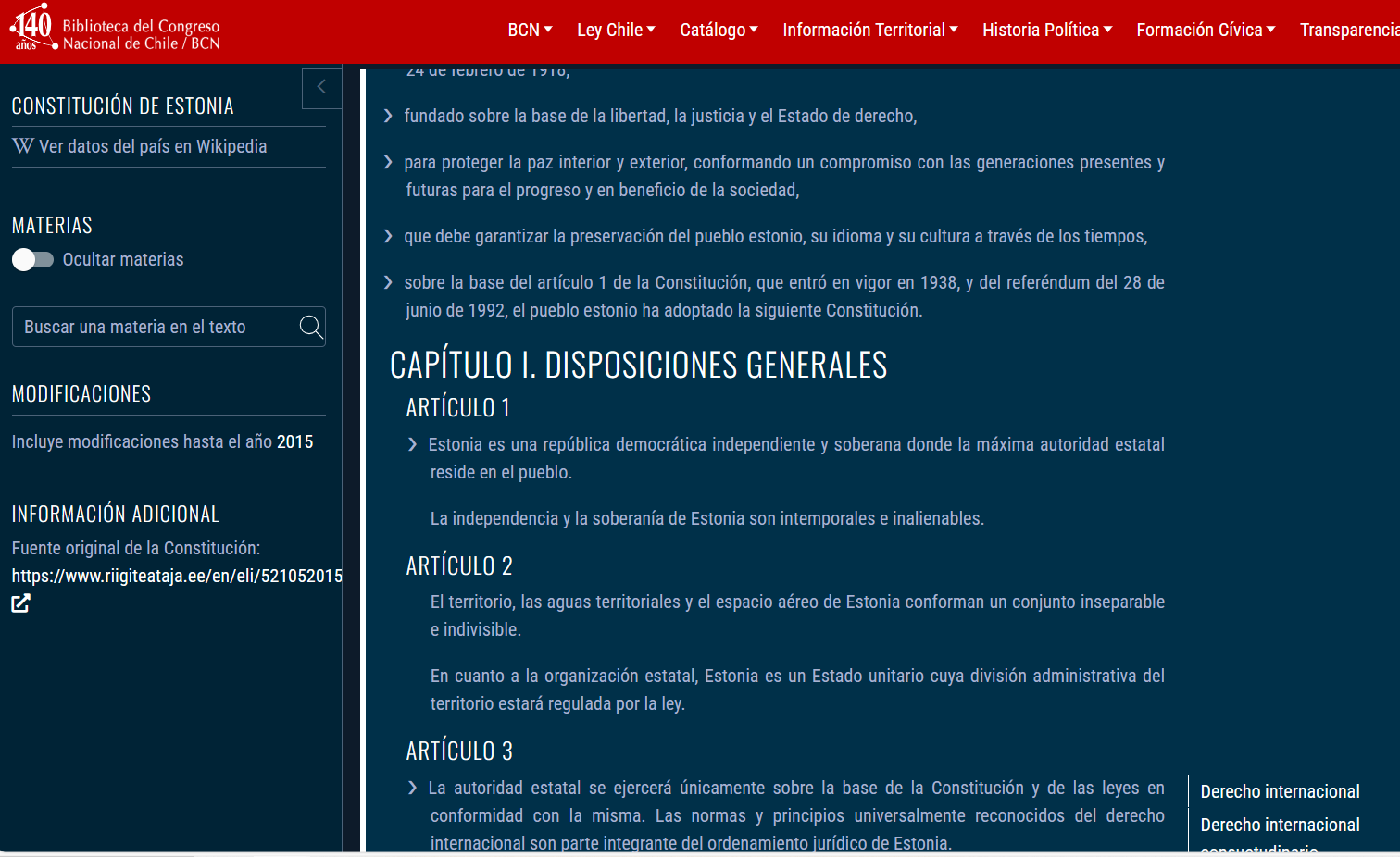This screenshot has height=857, width=1400.
Task: Click the search magnifier icon in materia field
Action: tap(311, 327)
